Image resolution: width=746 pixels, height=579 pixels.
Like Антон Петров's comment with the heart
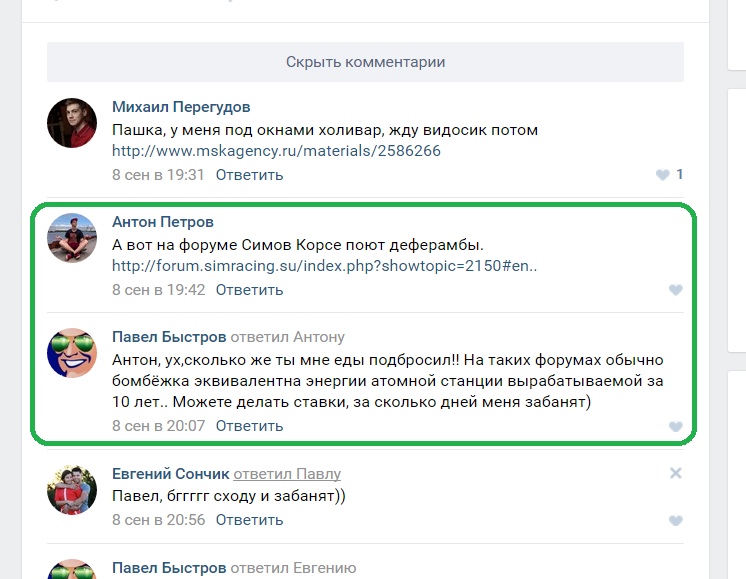(x=675, y=290)
